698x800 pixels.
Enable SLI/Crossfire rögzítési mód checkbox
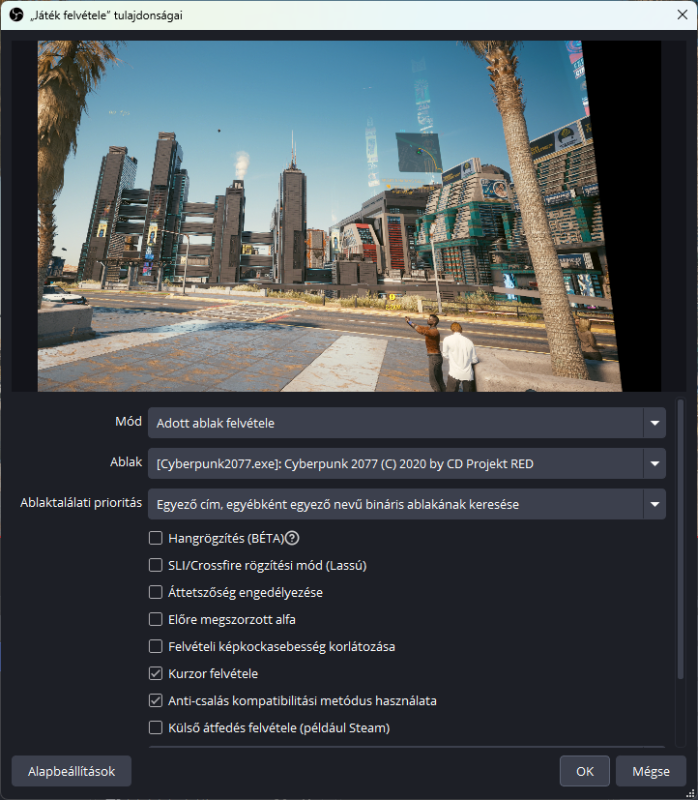click(156, 565)
